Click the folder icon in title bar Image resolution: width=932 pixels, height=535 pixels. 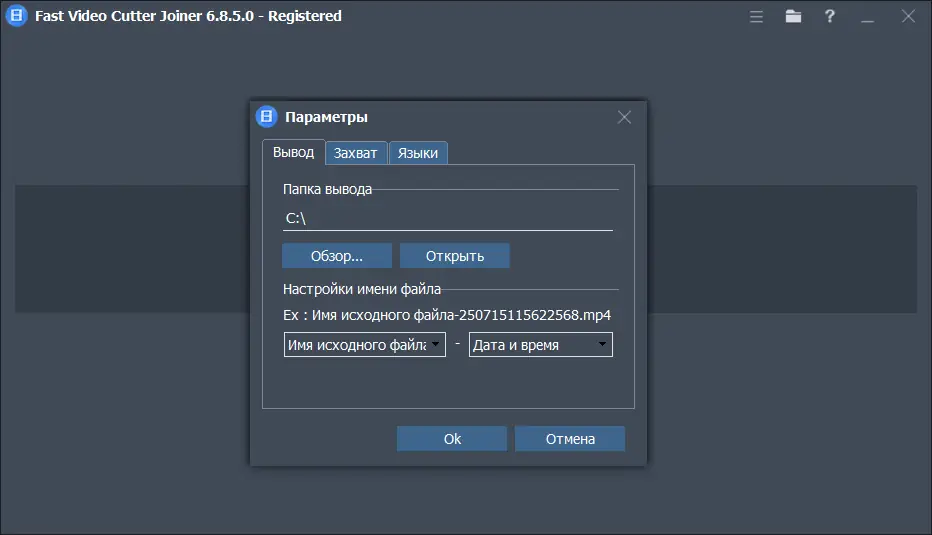[793, 16]
